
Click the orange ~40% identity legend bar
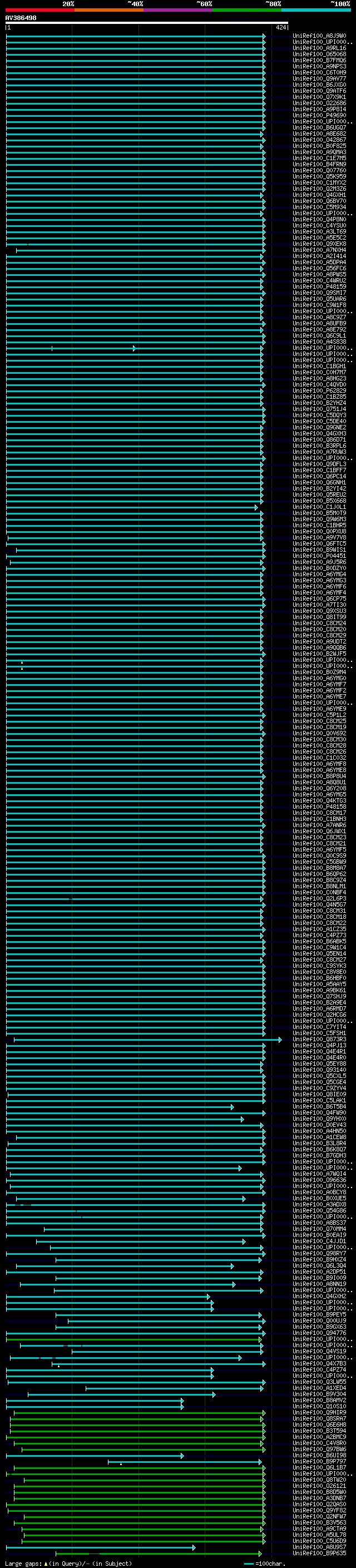tap(109, 10)
